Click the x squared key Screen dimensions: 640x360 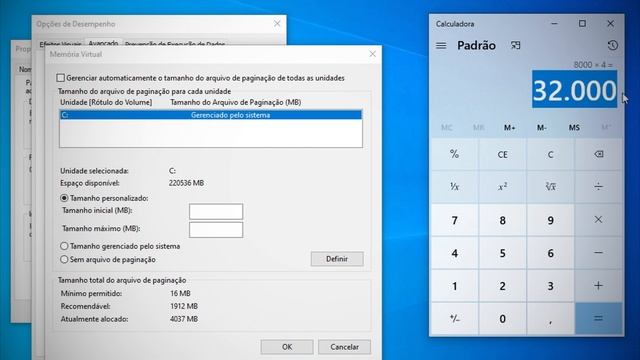pos(502,187)
